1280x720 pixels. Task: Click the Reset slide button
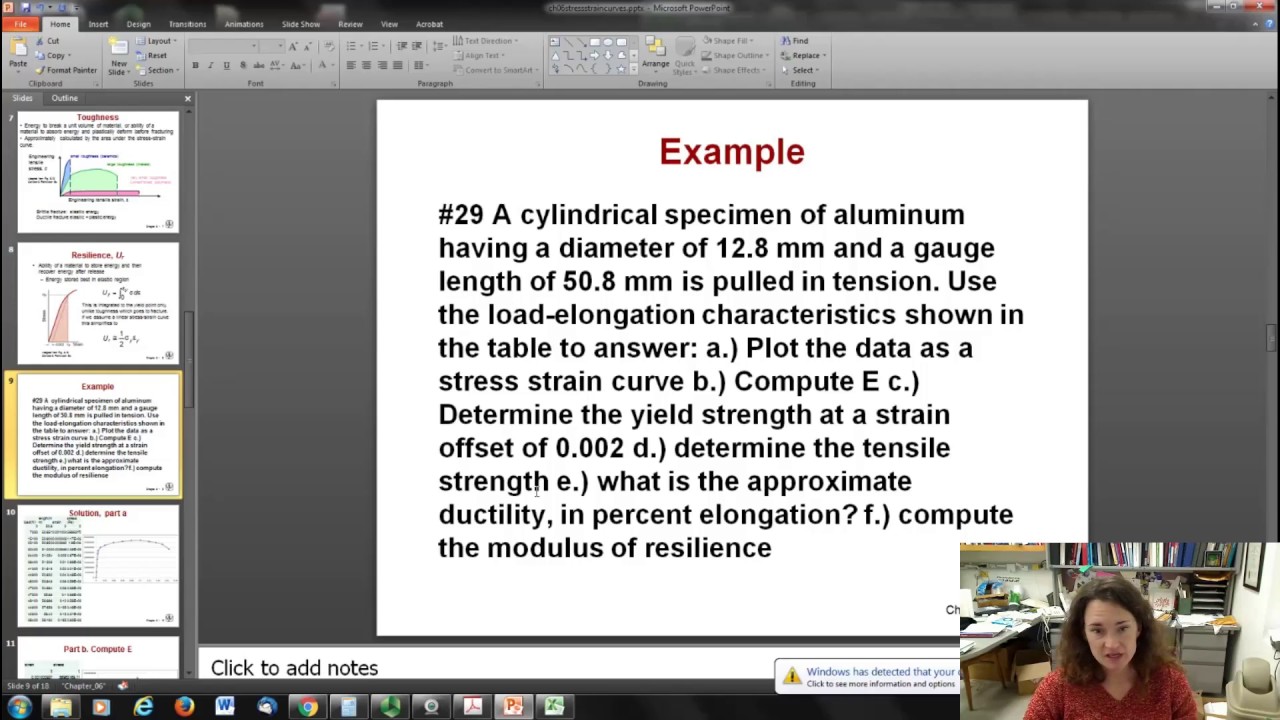(x=151, y=55)
